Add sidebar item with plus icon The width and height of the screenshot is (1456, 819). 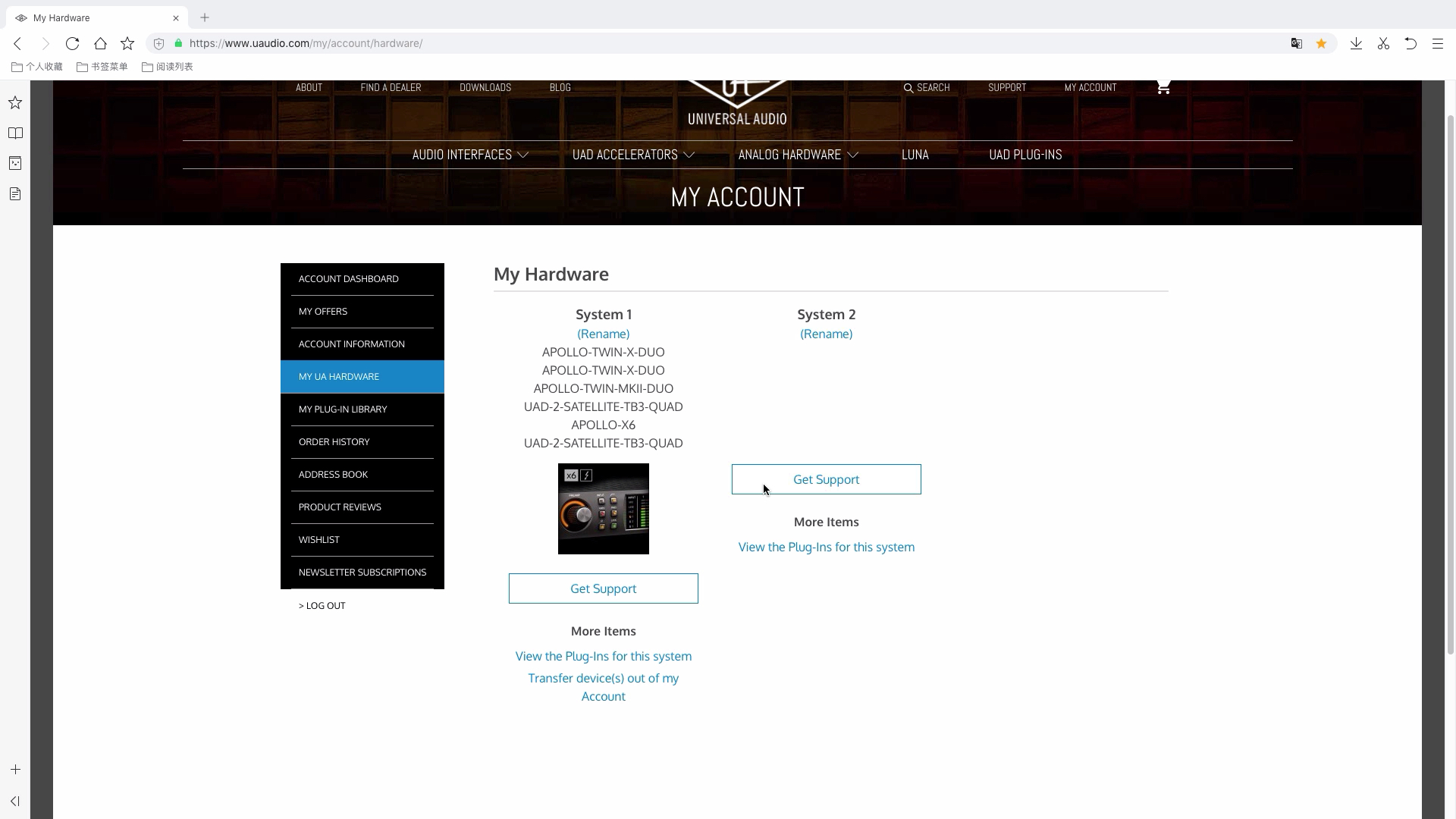click(x=15, y=769)
